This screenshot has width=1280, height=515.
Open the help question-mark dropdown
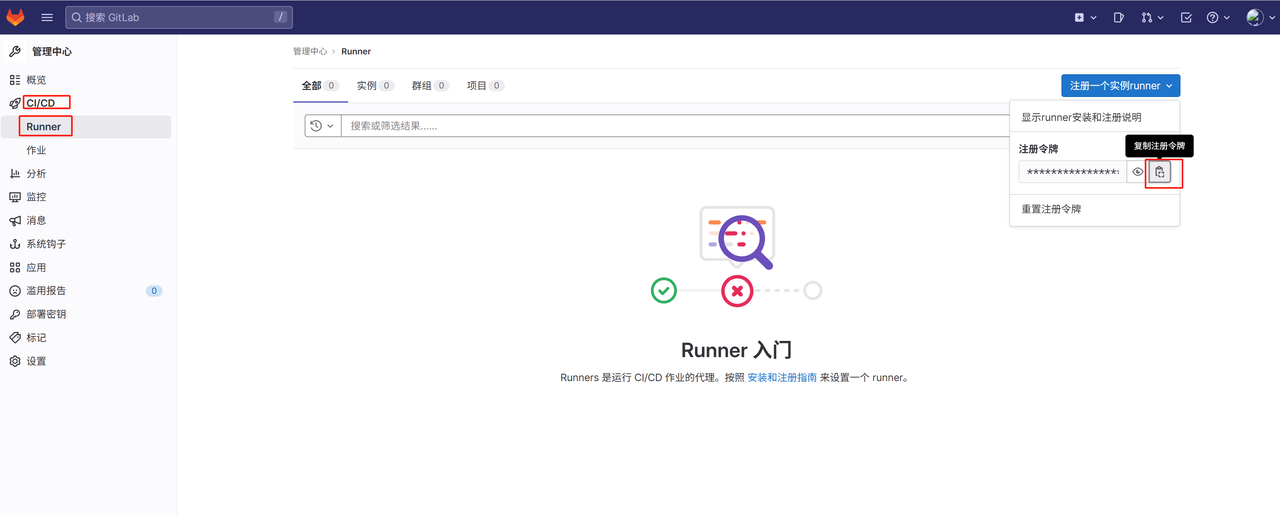click(x=1217, y=17)
